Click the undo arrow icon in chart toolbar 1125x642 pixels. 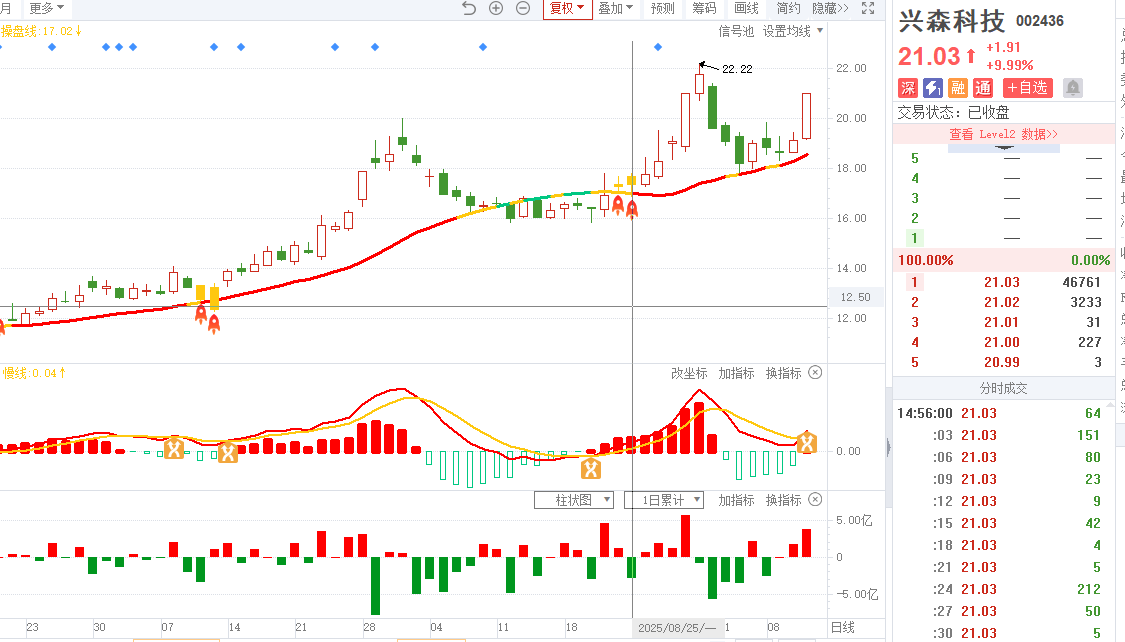[469, 8]
